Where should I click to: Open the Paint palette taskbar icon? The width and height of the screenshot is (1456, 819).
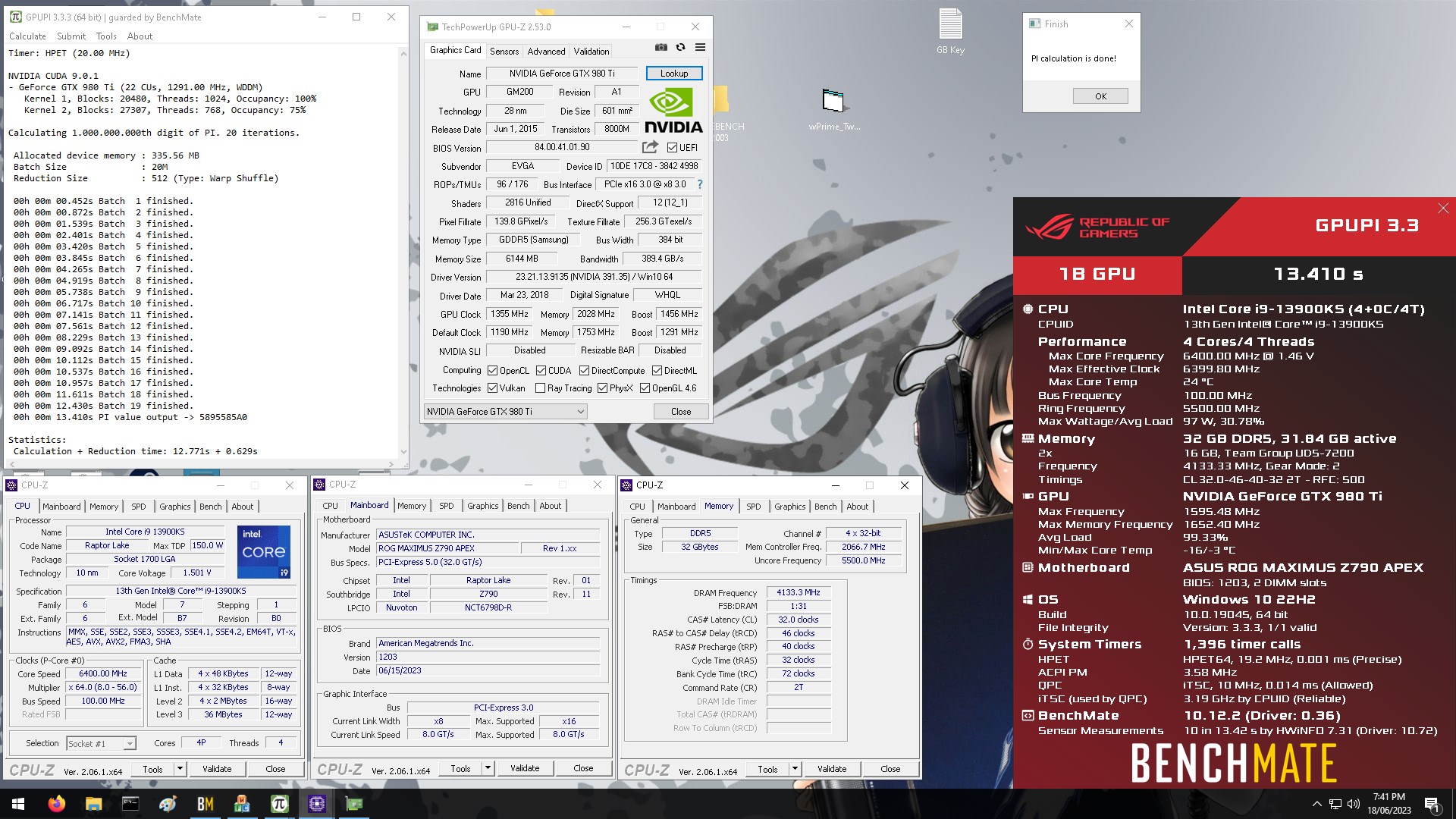click(168, 804)
